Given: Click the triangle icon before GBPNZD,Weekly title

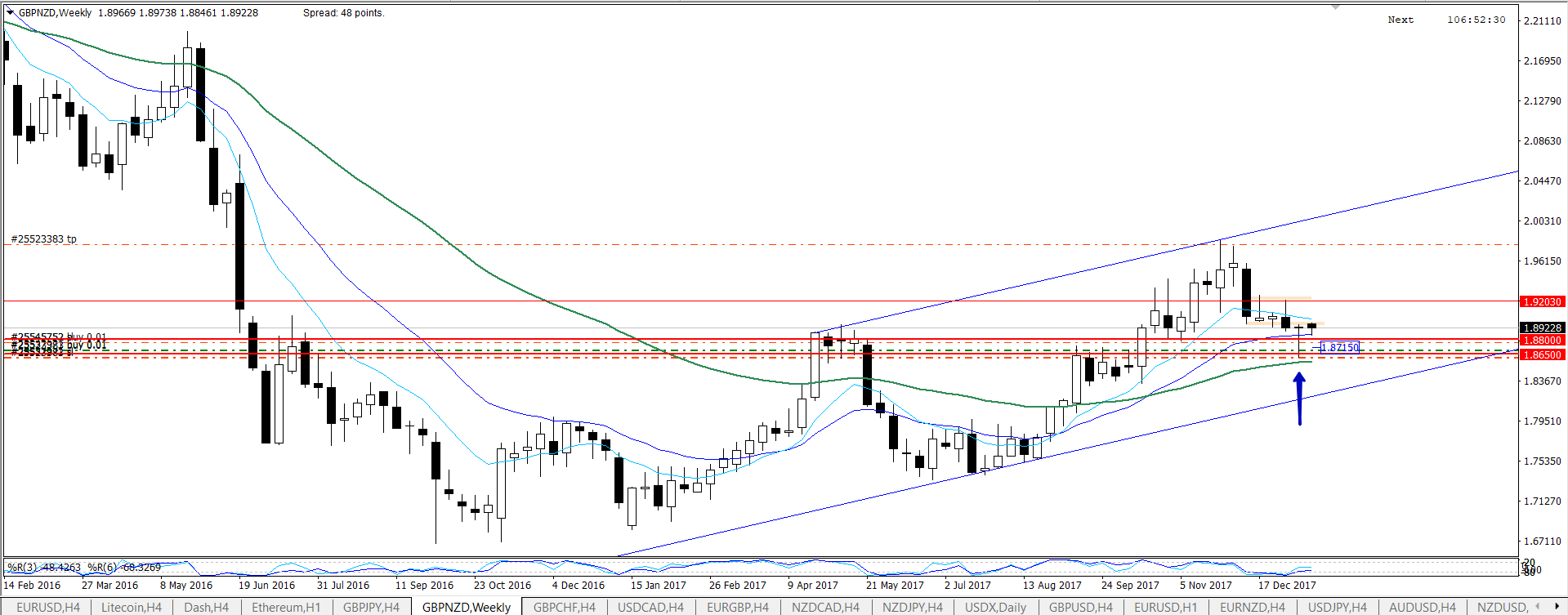Looking at the screenshot, I should [x=11, y=12].
